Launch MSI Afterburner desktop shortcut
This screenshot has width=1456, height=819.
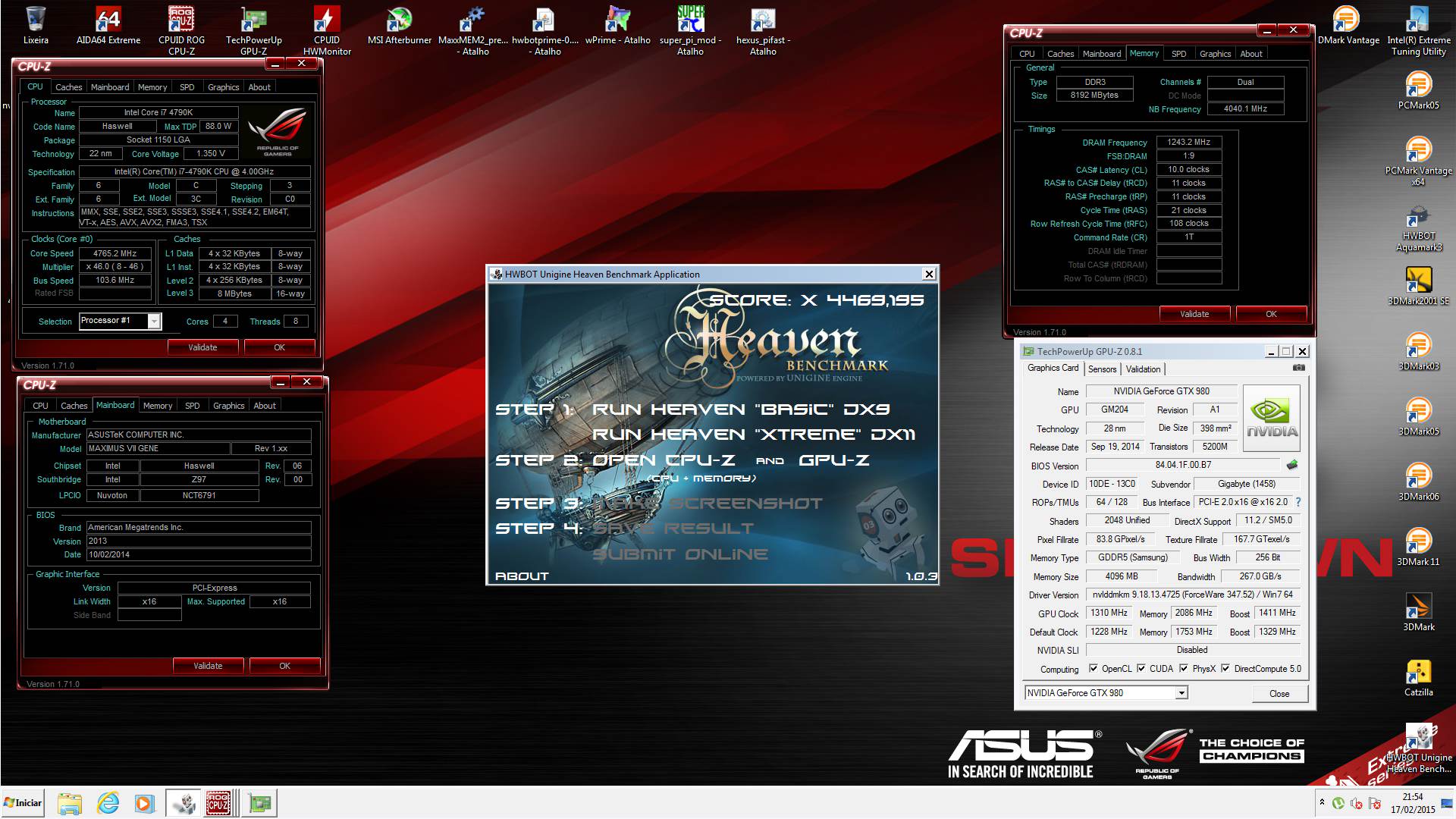point(400,26)
